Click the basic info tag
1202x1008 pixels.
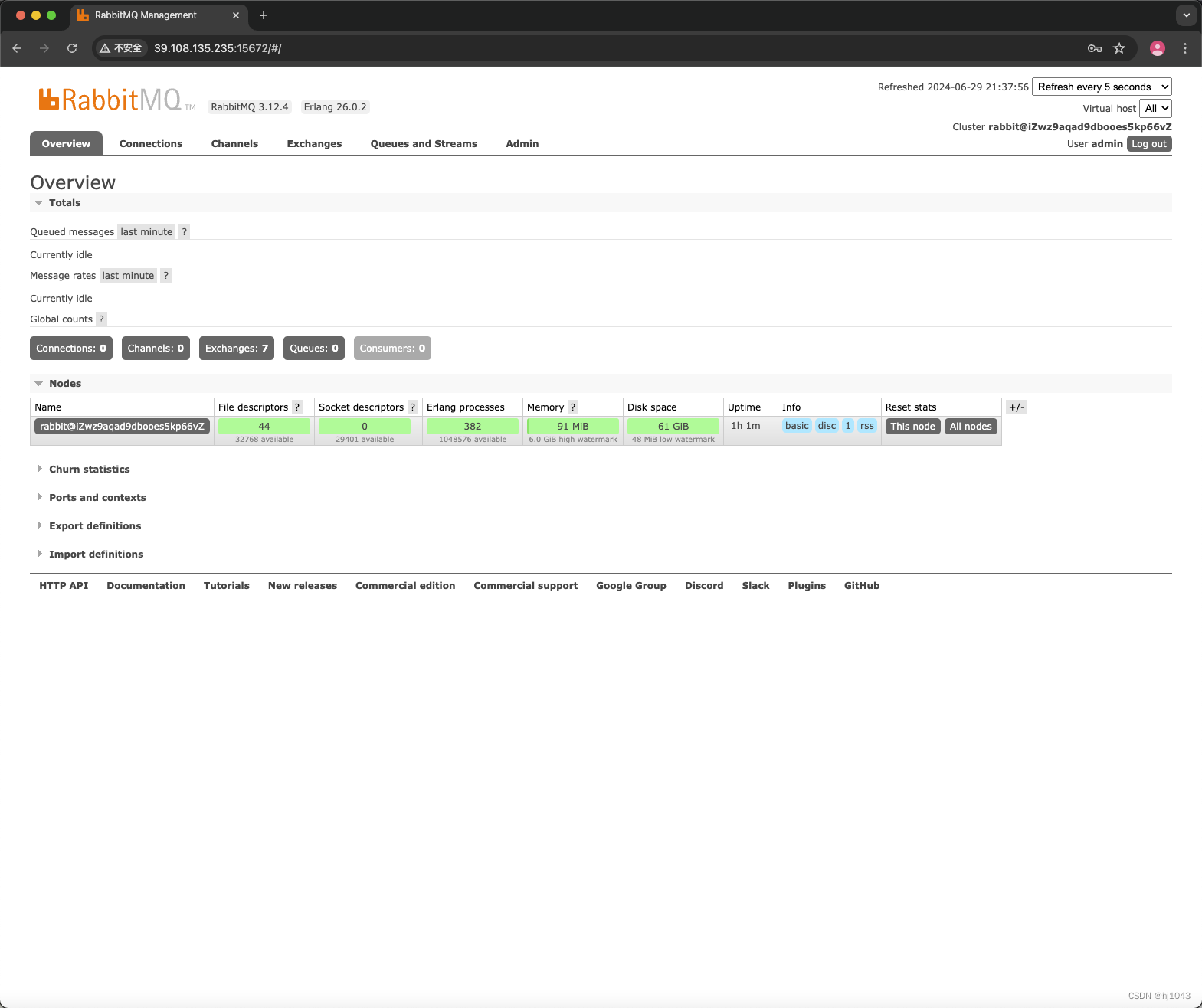797,426
